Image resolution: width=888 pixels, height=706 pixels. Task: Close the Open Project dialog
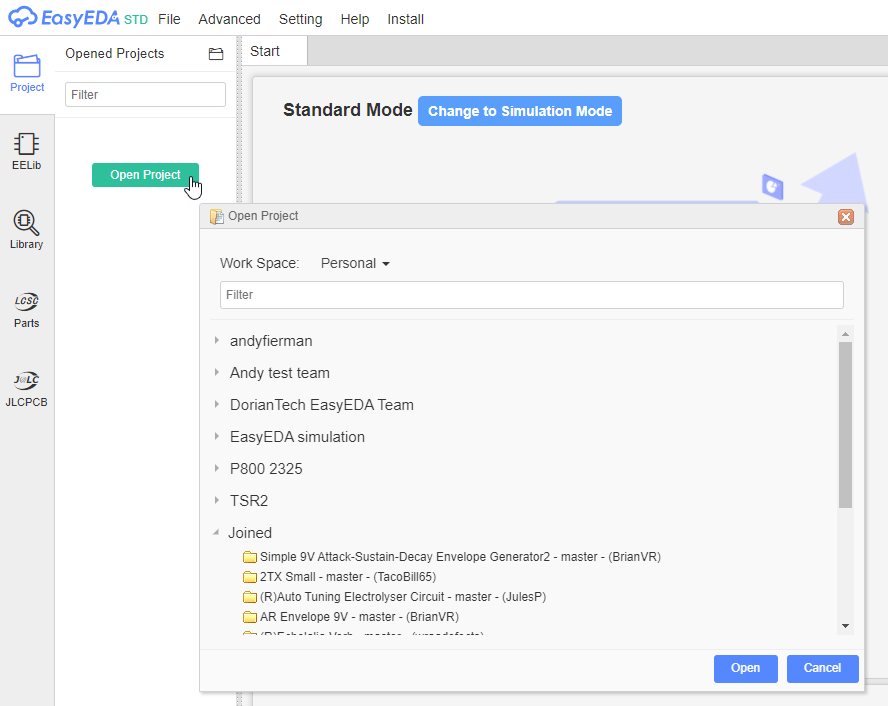(x=846, y=217)
